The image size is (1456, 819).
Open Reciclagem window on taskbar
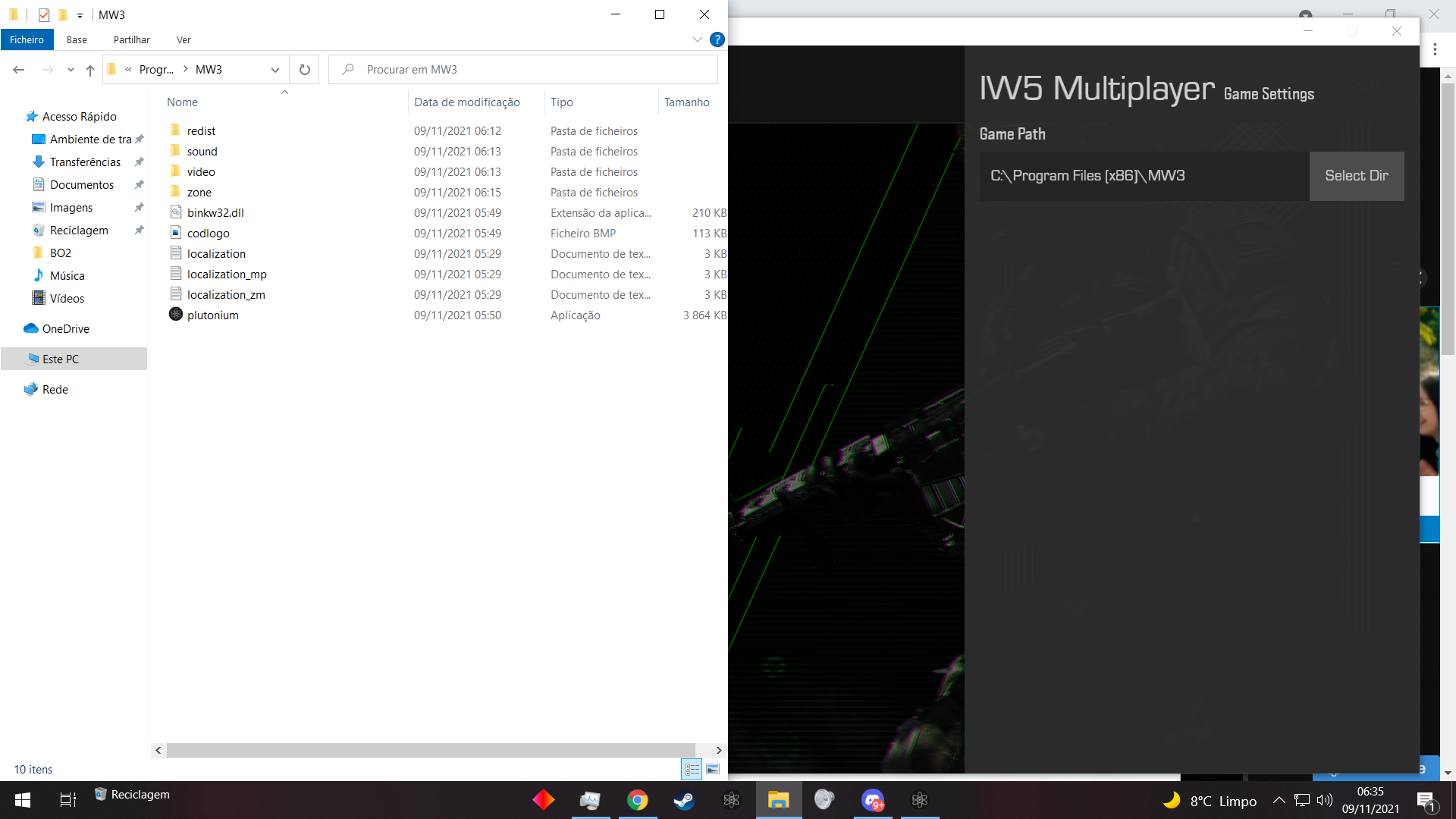[x=132, y=794]
